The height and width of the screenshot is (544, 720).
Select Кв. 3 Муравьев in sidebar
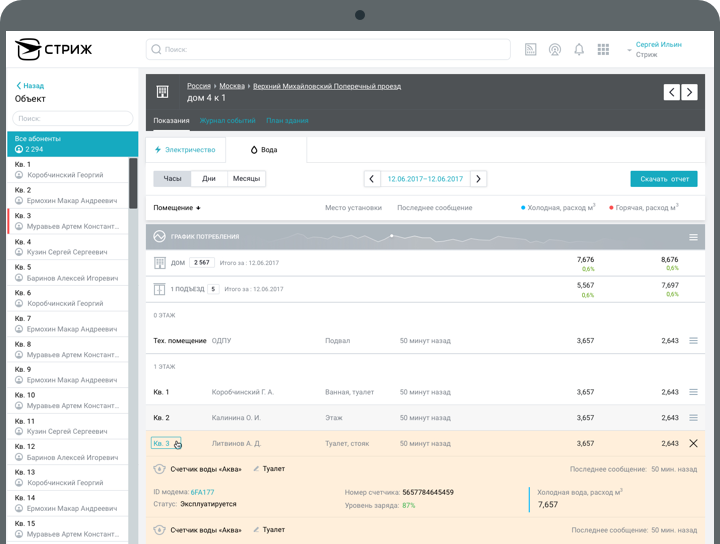[68, 221]
